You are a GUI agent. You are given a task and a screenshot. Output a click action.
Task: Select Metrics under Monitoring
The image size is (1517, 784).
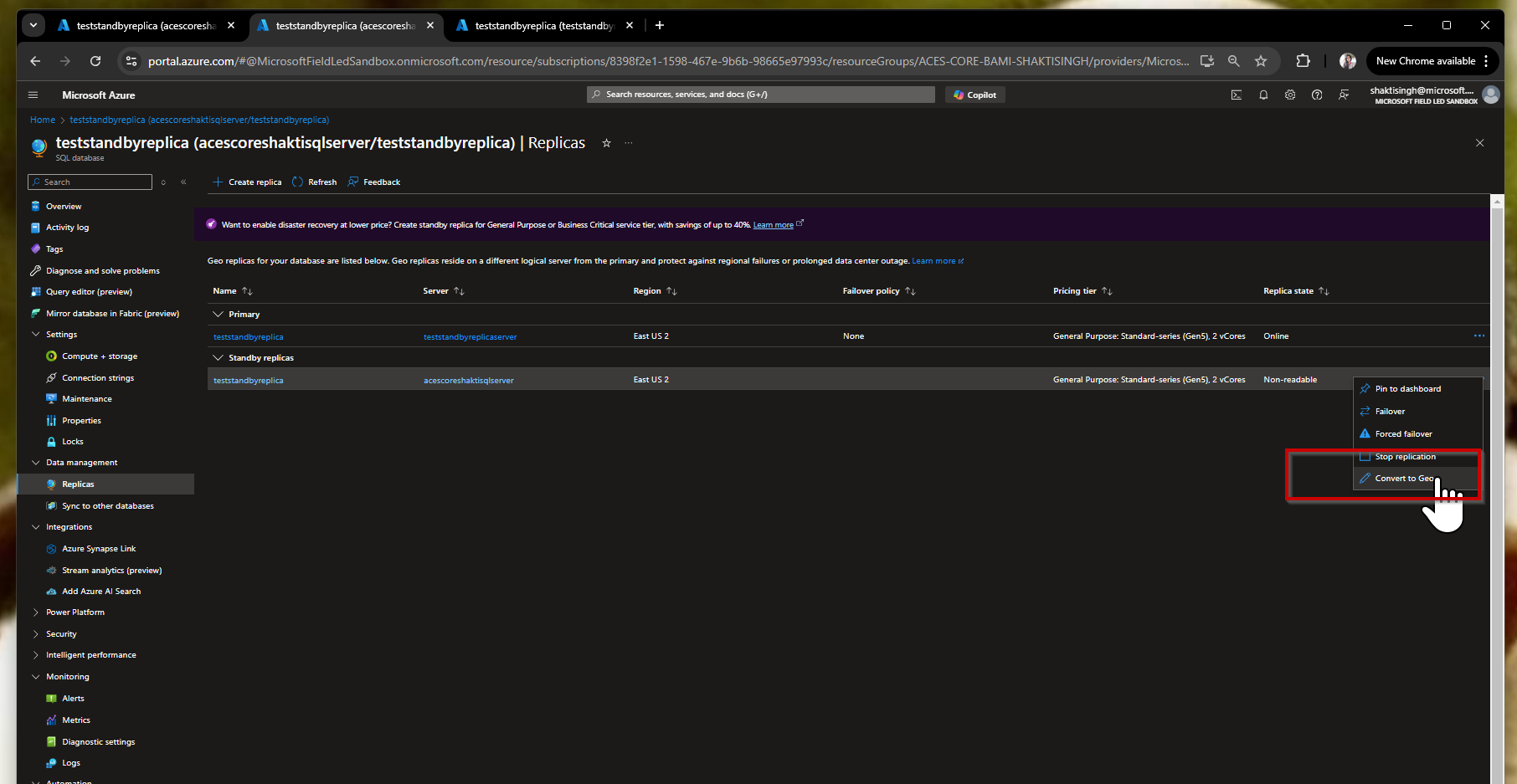[75, 720]
